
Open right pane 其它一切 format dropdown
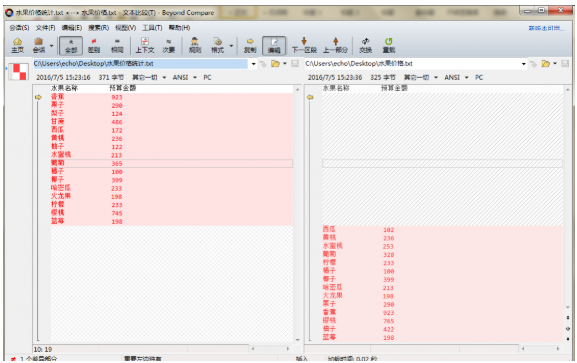436,77
